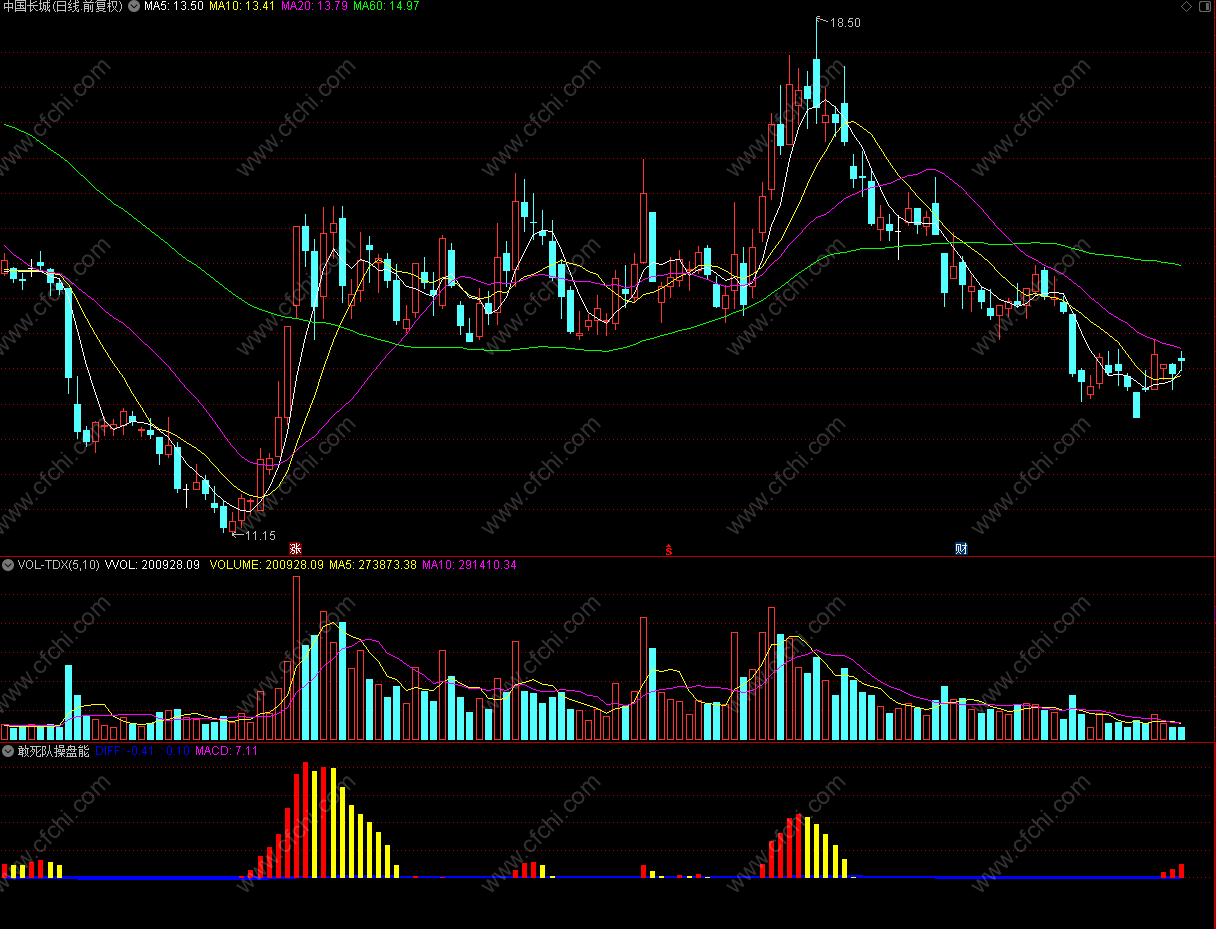This screenshot has height=929, width=1216.
Task: Select the green MA60: 14.97 label
Action: point(386,6)
